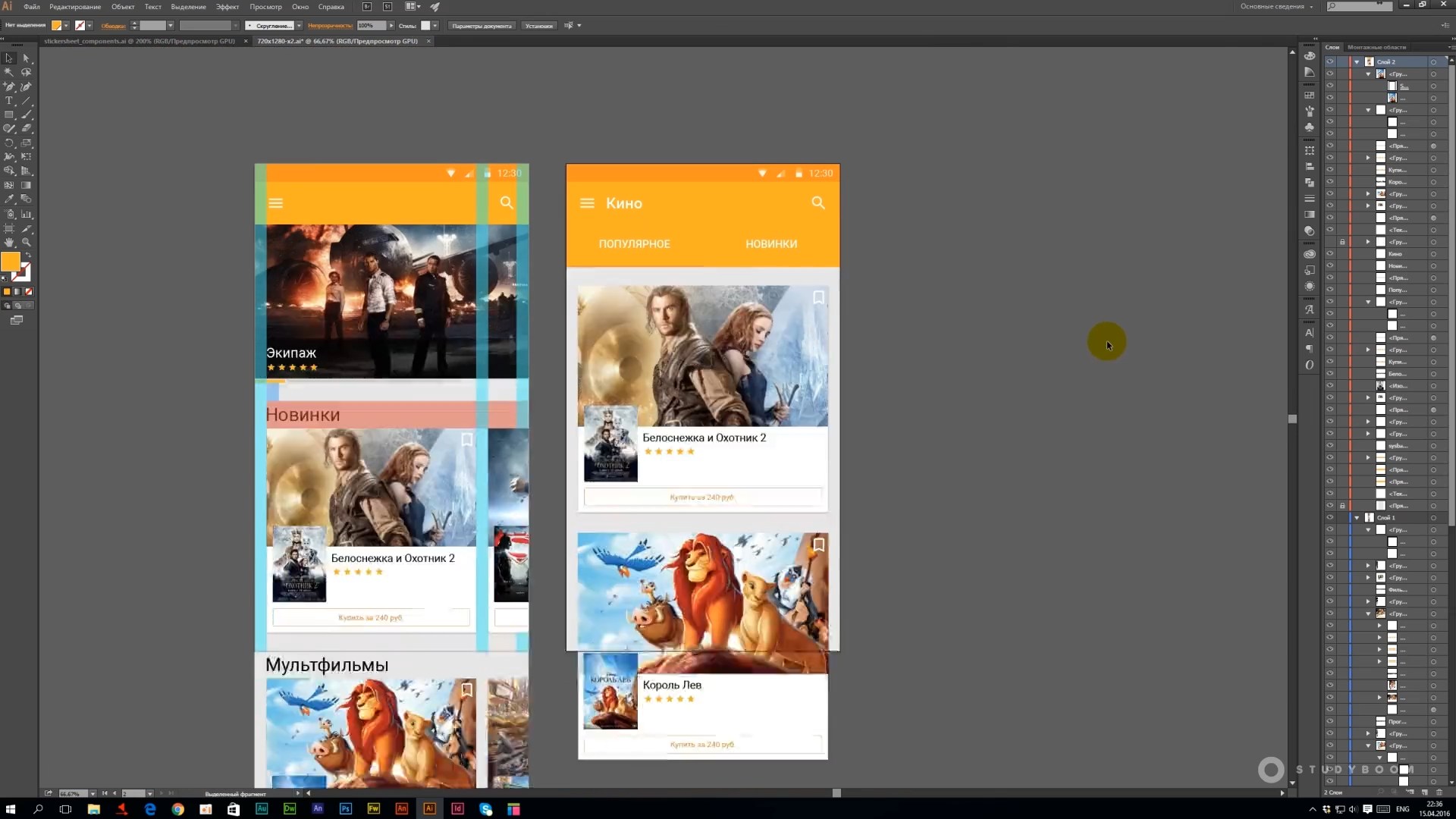Select the Magic Wand tool
The width and height of the screenshot is (1456, 819).
[x=9, y=73]
